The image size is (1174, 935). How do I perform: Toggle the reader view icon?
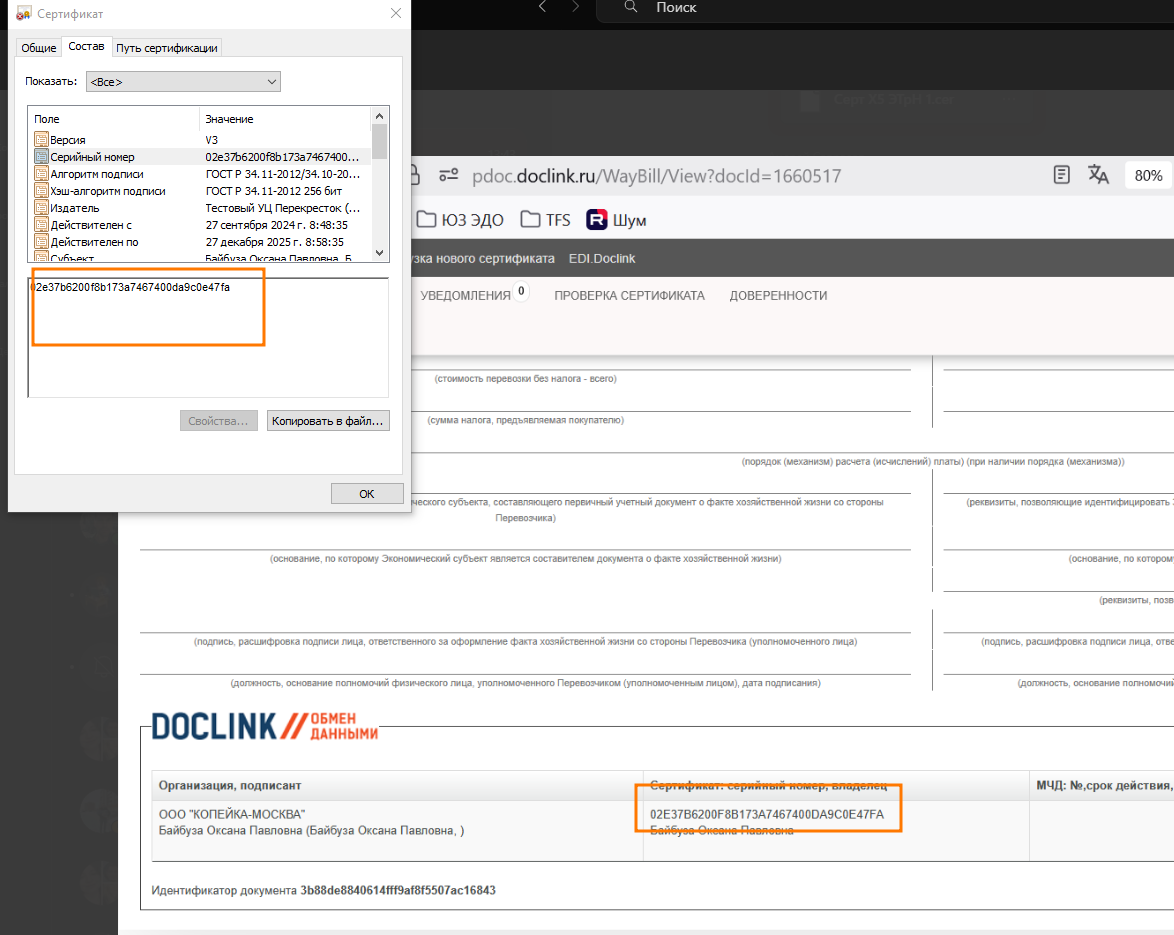[x=1061, y=175]
